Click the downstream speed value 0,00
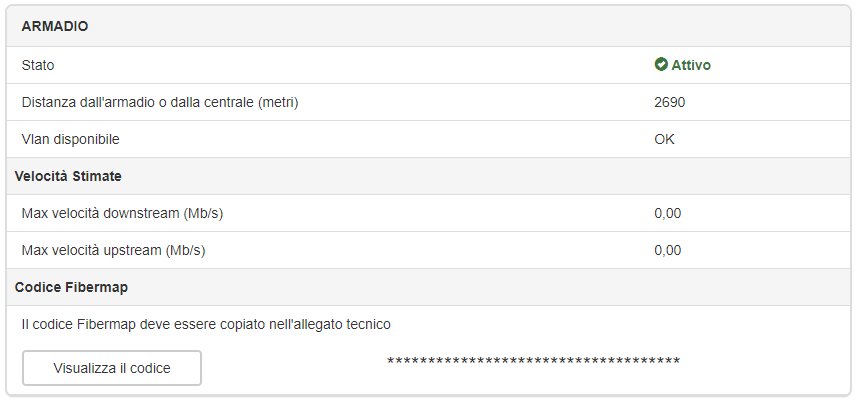This screenshot has height=403, width=863. pyautogui.click(x=668, y=214)
